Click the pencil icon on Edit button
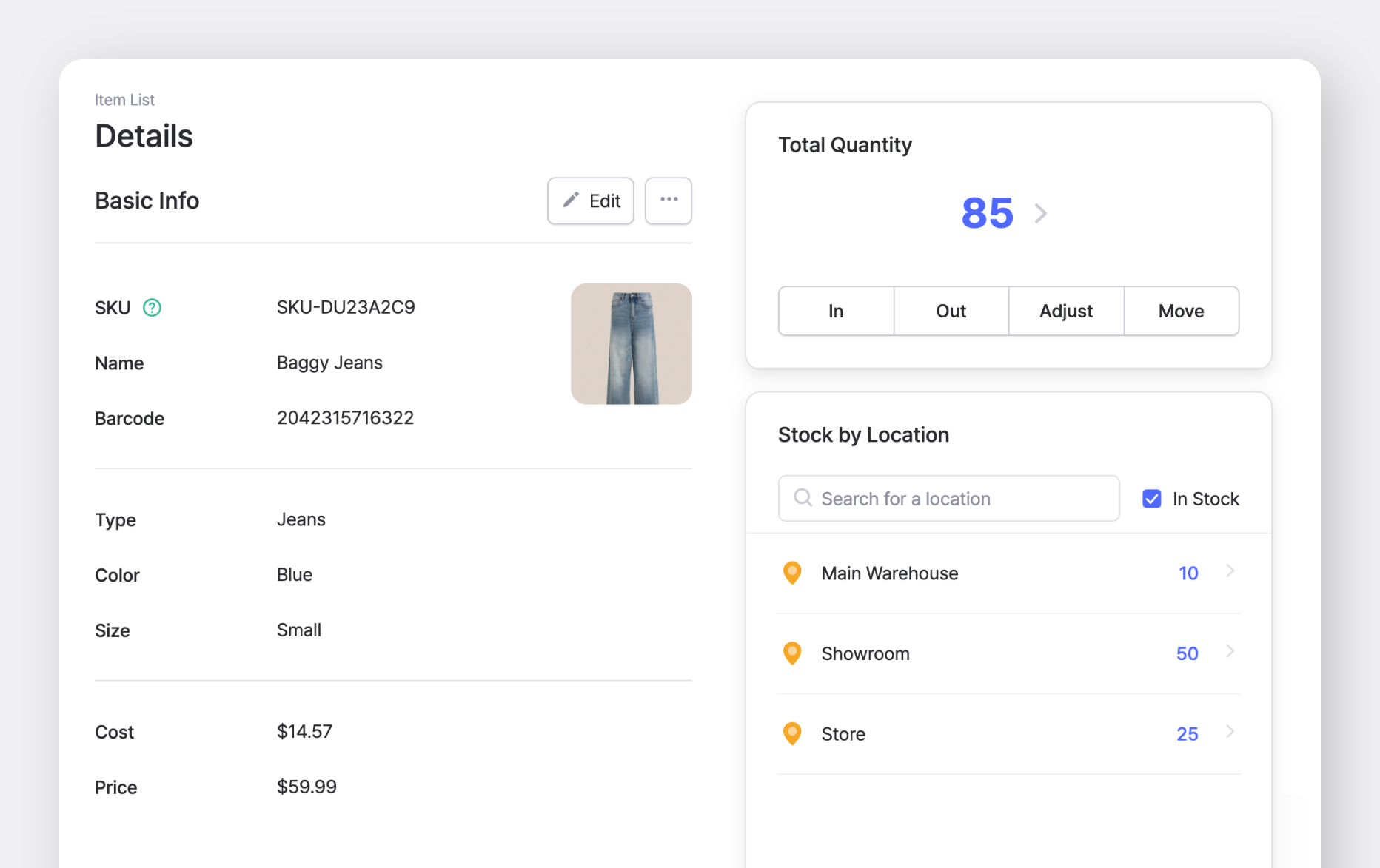The height and width of the screenshot is (868, 1380). pyautogui.click(x=570, y=201)
